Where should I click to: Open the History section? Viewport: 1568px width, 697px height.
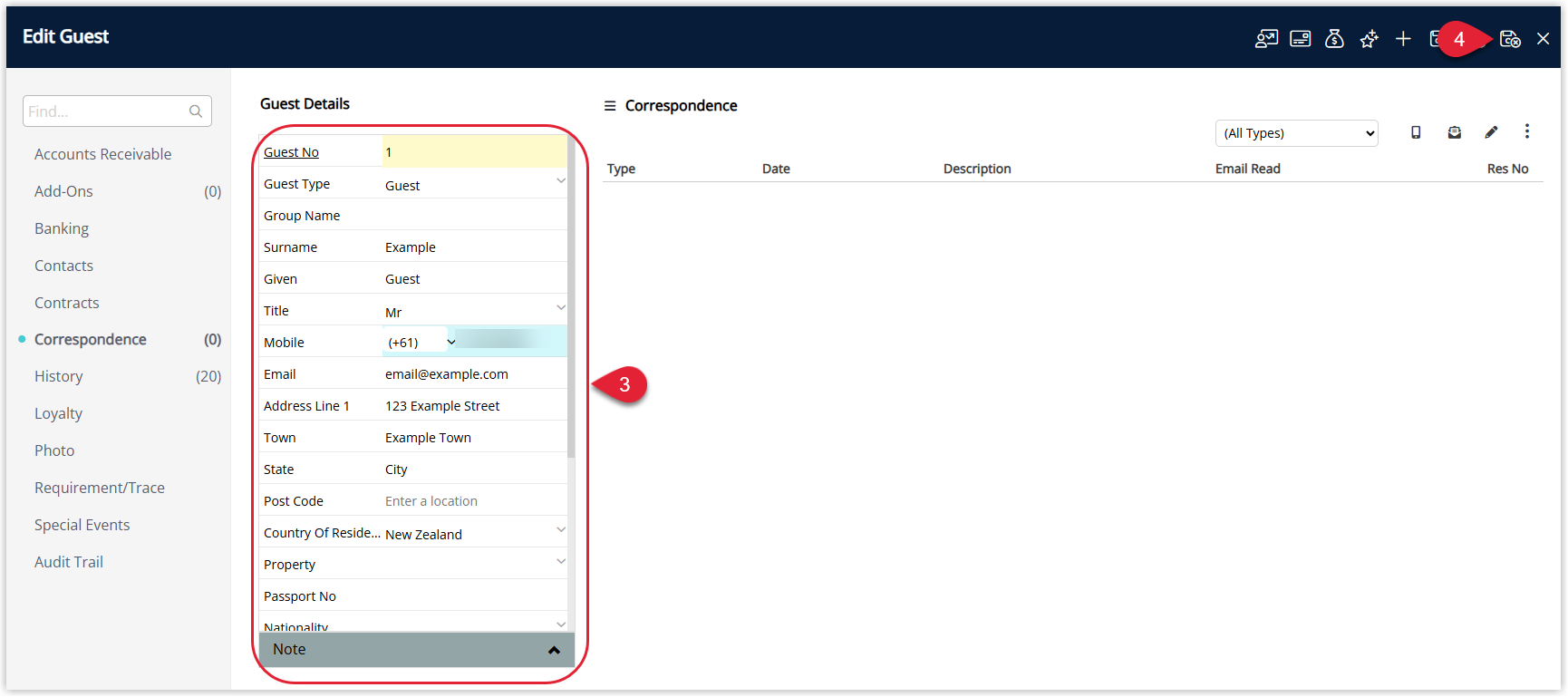pos(59,376)
